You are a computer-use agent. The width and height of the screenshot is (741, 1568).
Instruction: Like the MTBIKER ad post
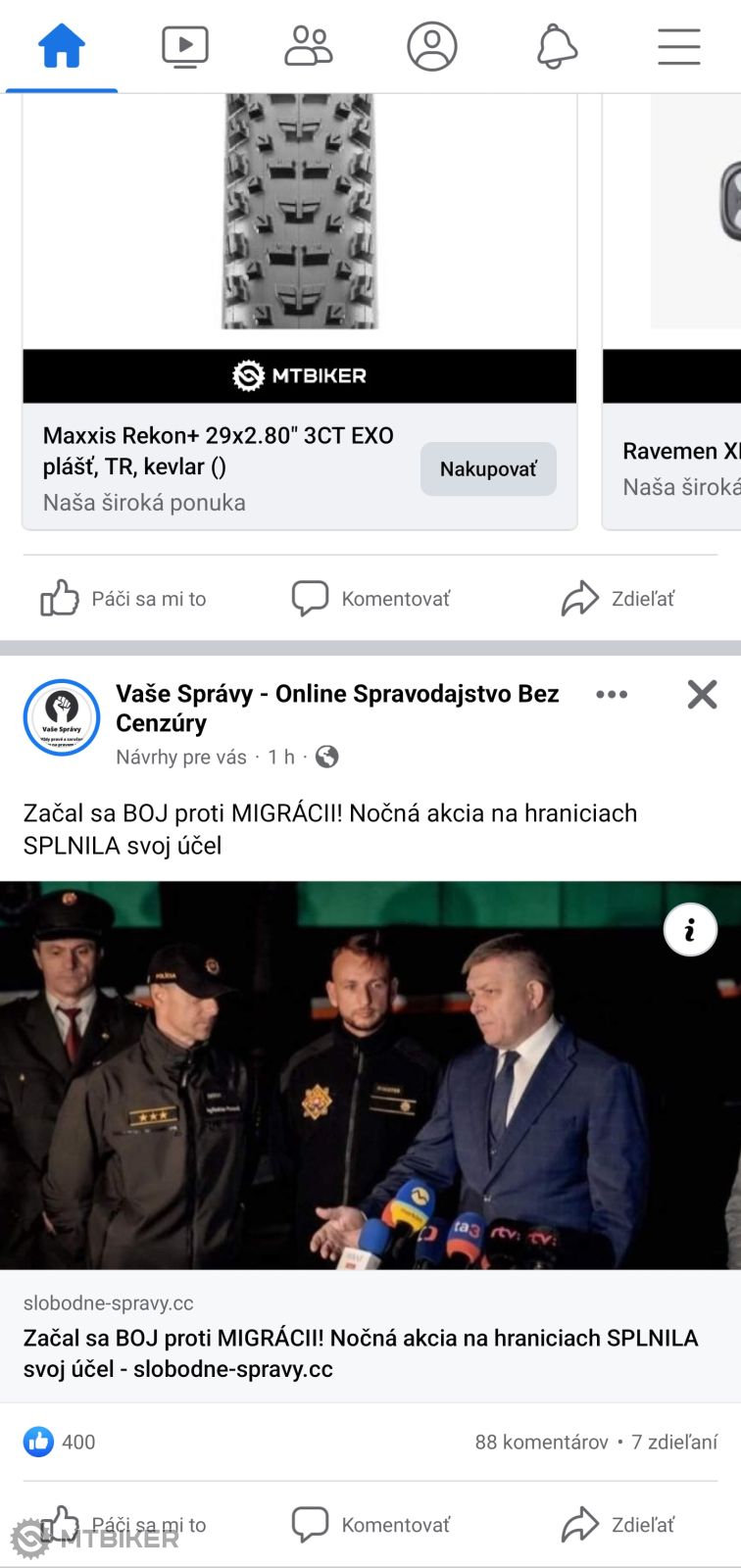(x=123, y=598)
